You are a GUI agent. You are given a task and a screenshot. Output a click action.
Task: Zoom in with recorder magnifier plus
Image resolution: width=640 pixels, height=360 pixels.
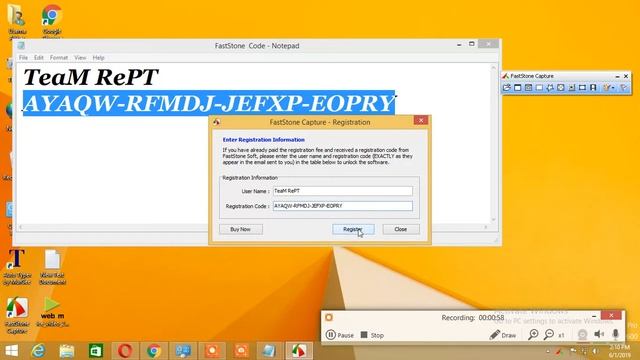click(x=533, y=335)
